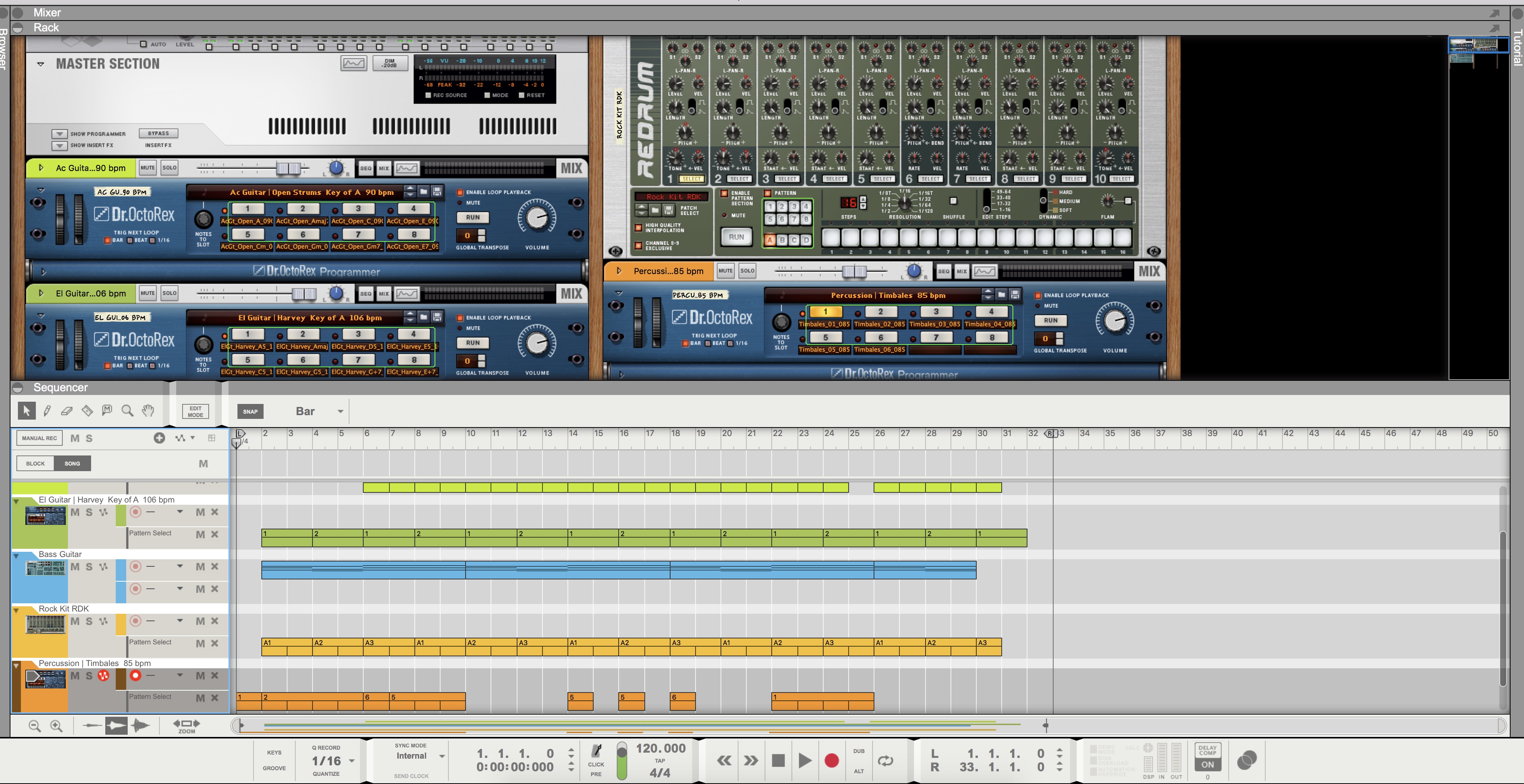Collapse the Mixer panel

pos(18,12)
